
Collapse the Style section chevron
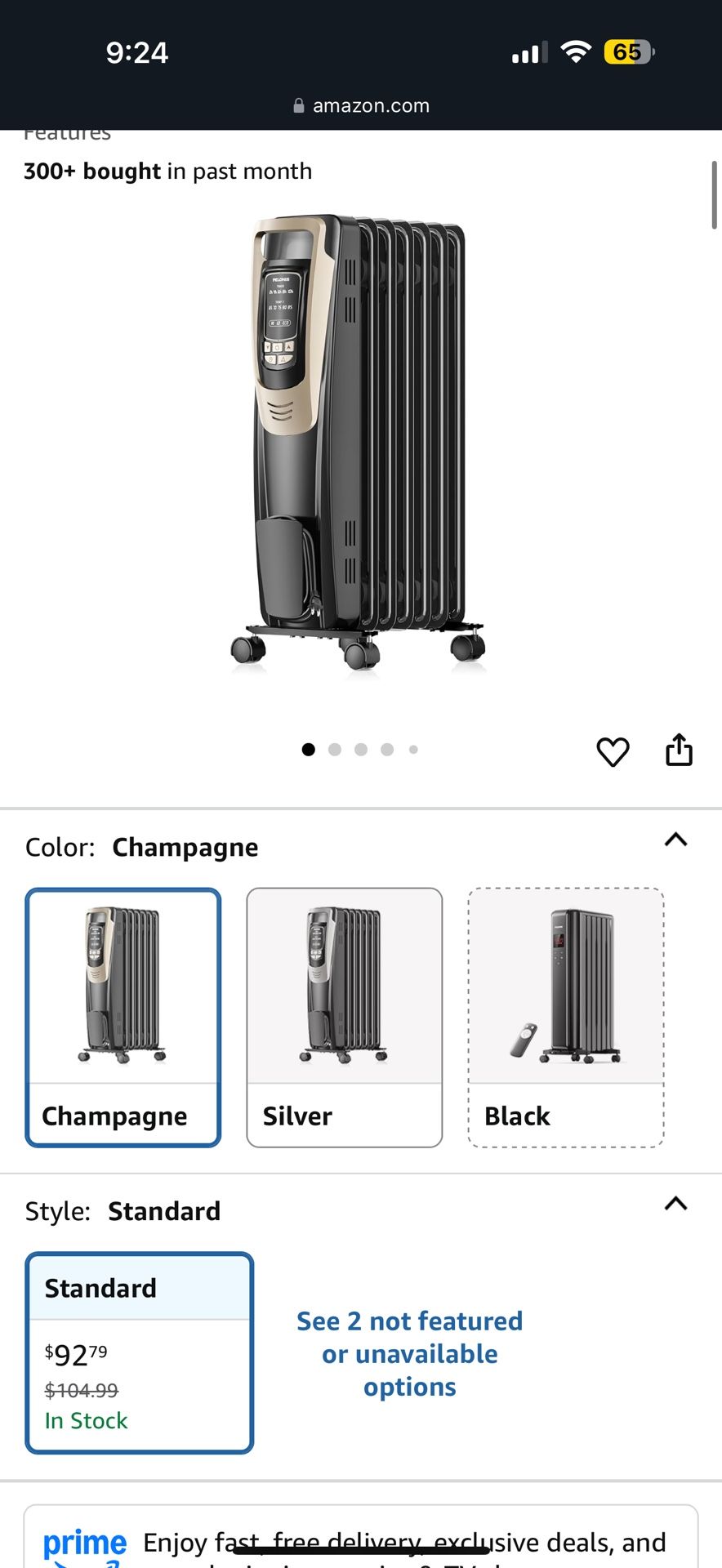(675, 1204)
